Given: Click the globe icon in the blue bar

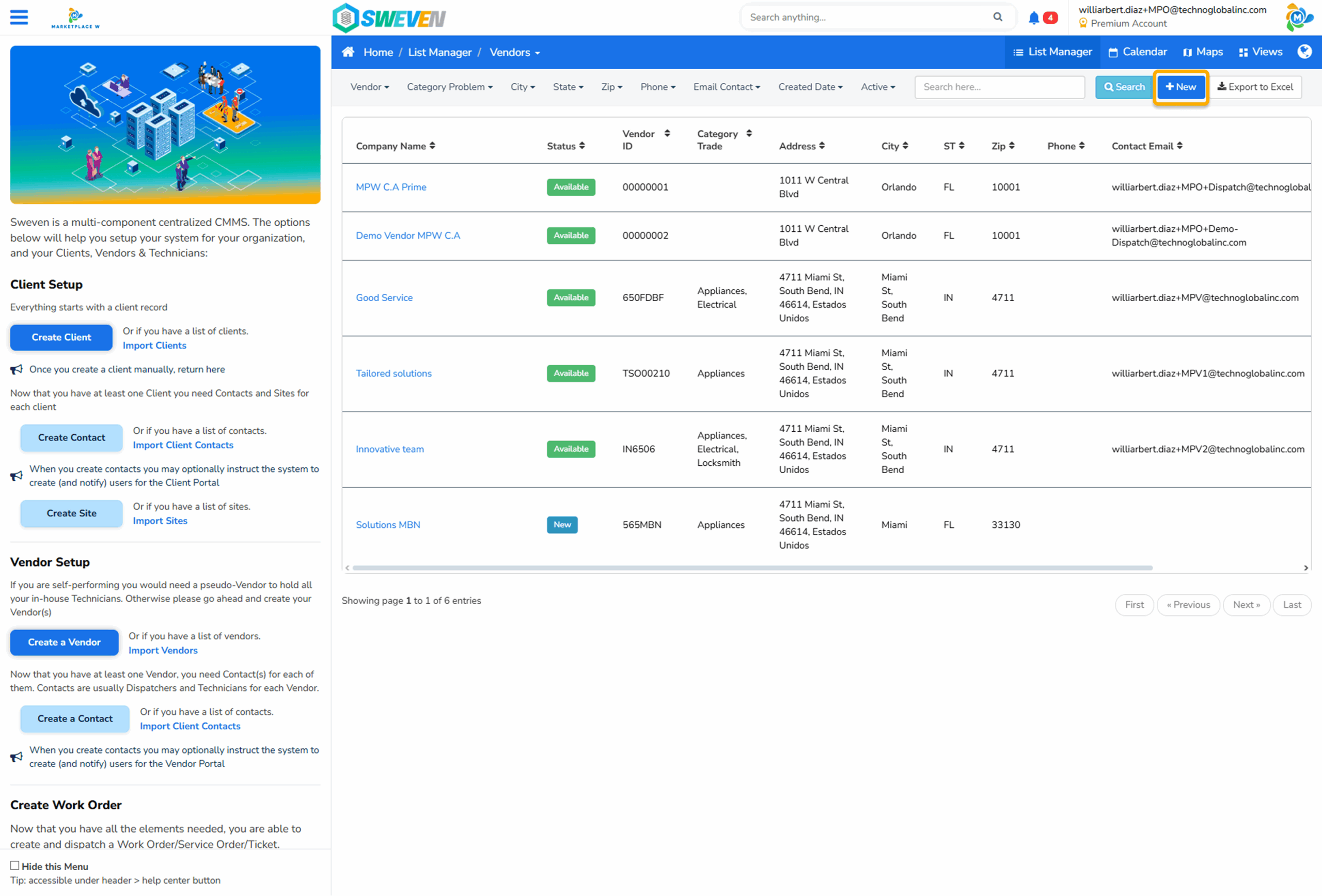Looking at the screenshot, I should point(1304,52).
